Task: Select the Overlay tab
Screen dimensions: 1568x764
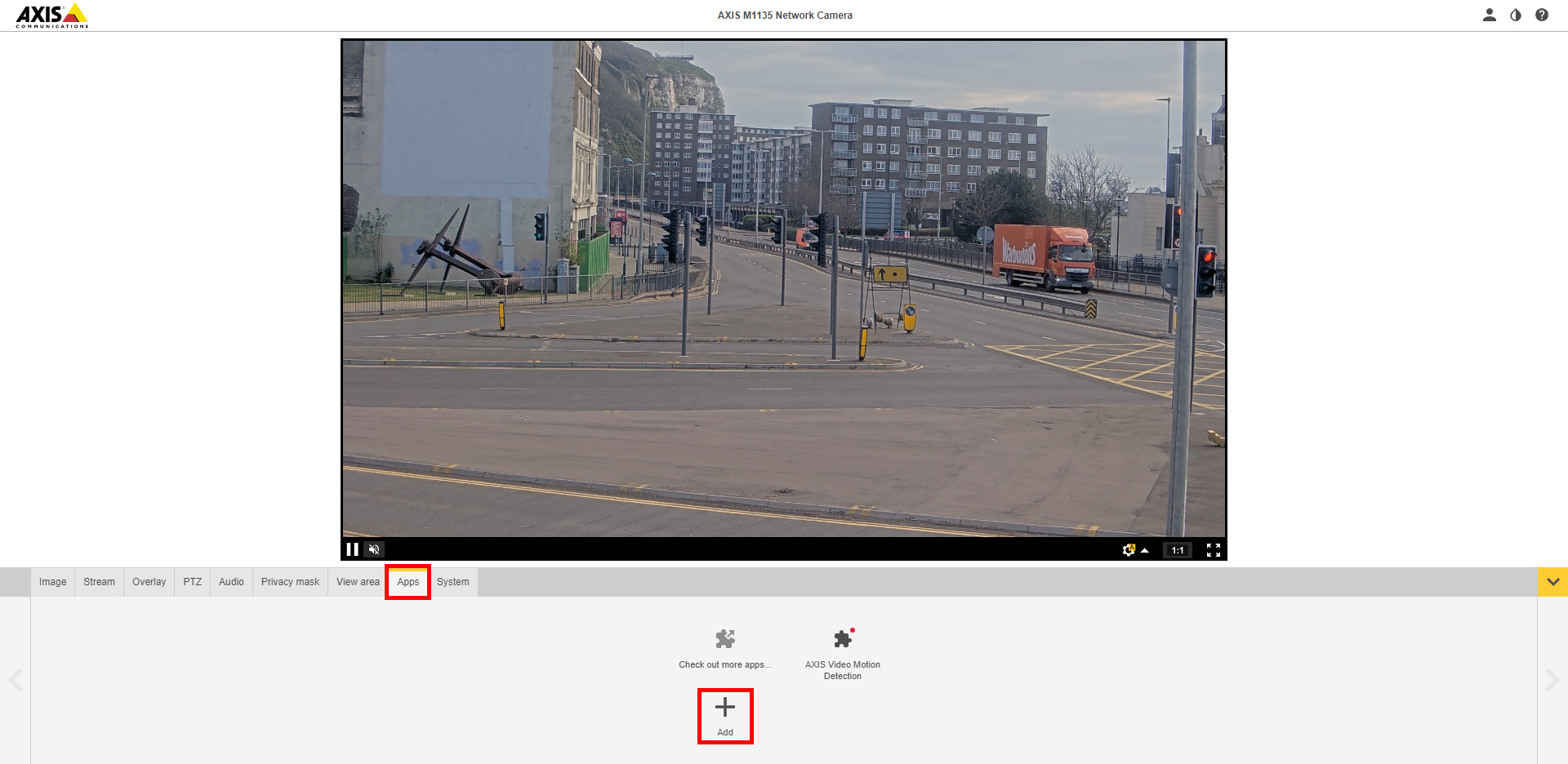Action: pos(149,582)
